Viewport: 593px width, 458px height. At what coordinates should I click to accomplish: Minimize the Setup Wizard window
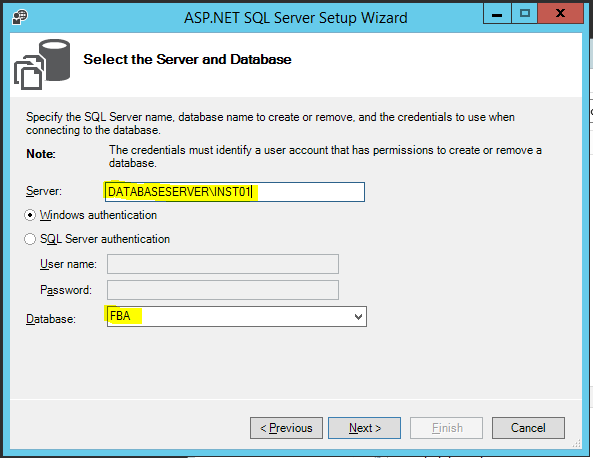pyautogui.click(x=497, y=14)
